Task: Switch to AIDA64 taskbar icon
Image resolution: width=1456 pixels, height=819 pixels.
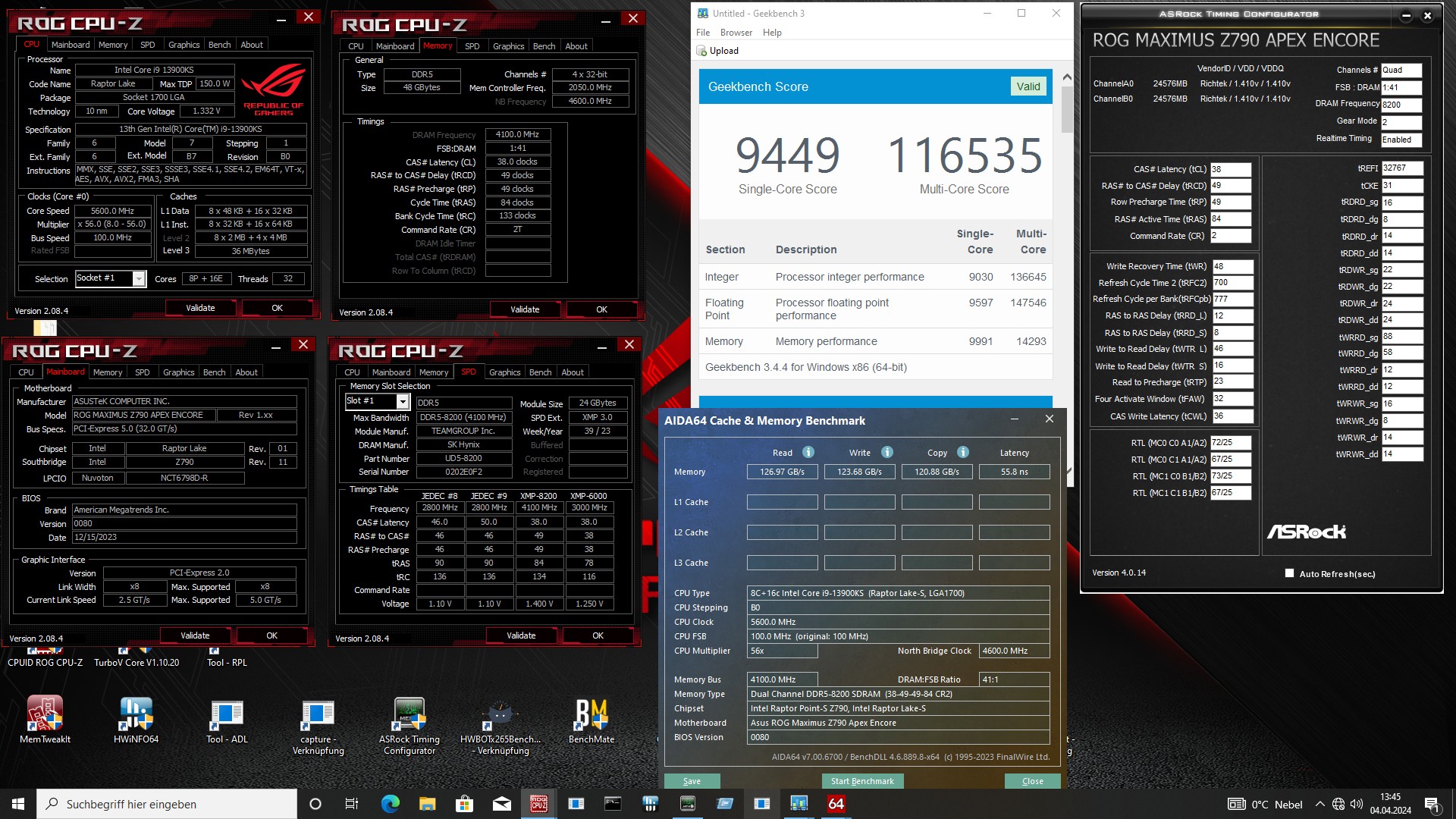Action: [x=836, y=804]
